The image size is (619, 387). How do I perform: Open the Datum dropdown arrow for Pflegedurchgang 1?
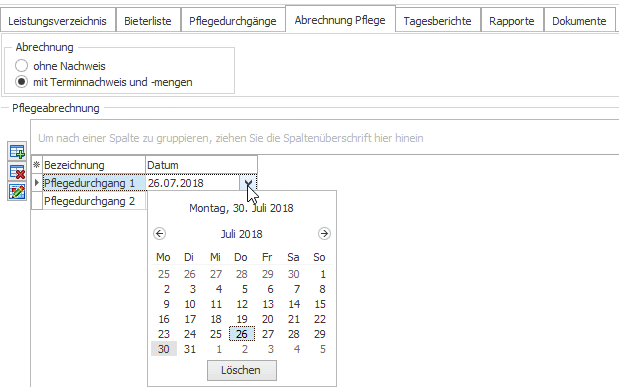248,183
